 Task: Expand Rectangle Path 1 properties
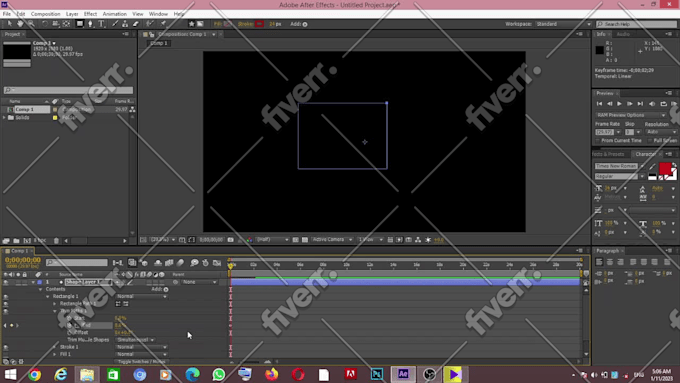click(55, 304)
